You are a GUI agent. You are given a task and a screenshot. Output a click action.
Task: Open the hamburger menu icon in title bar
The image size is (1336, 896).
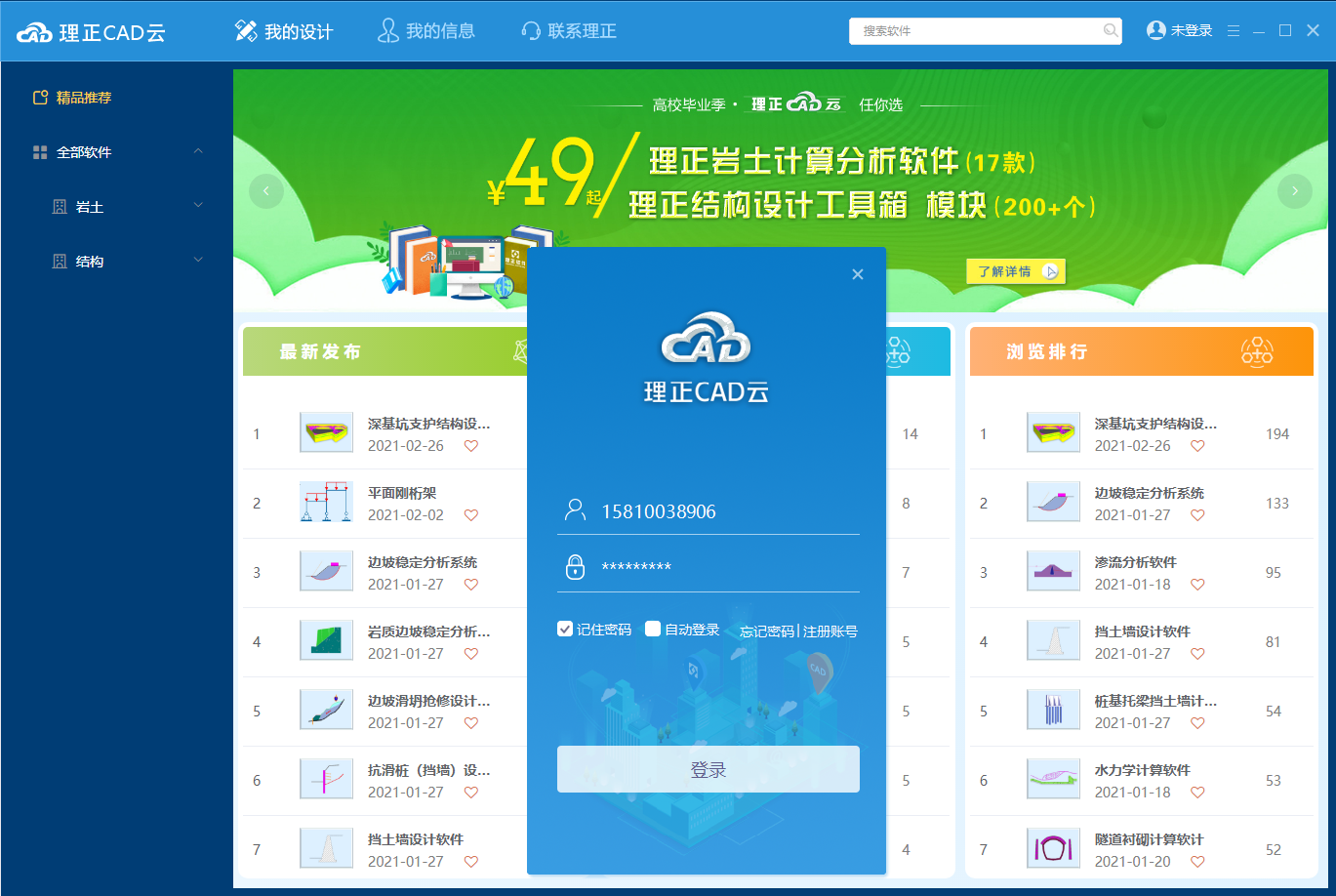tap(1234, 31)
